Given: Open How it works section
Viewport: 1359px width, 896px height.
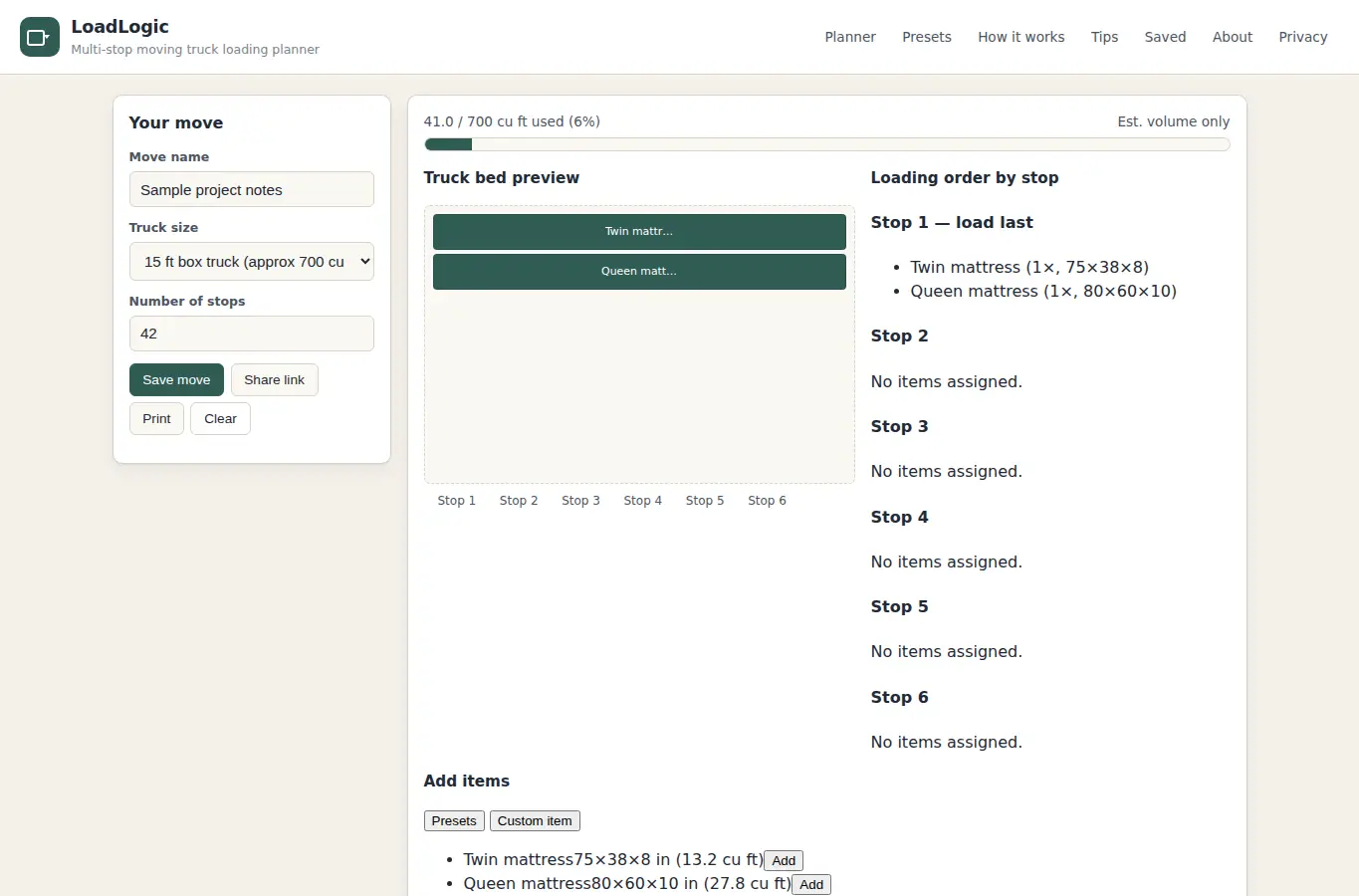Looking at the screenshot, I should tap(1020, 37).
